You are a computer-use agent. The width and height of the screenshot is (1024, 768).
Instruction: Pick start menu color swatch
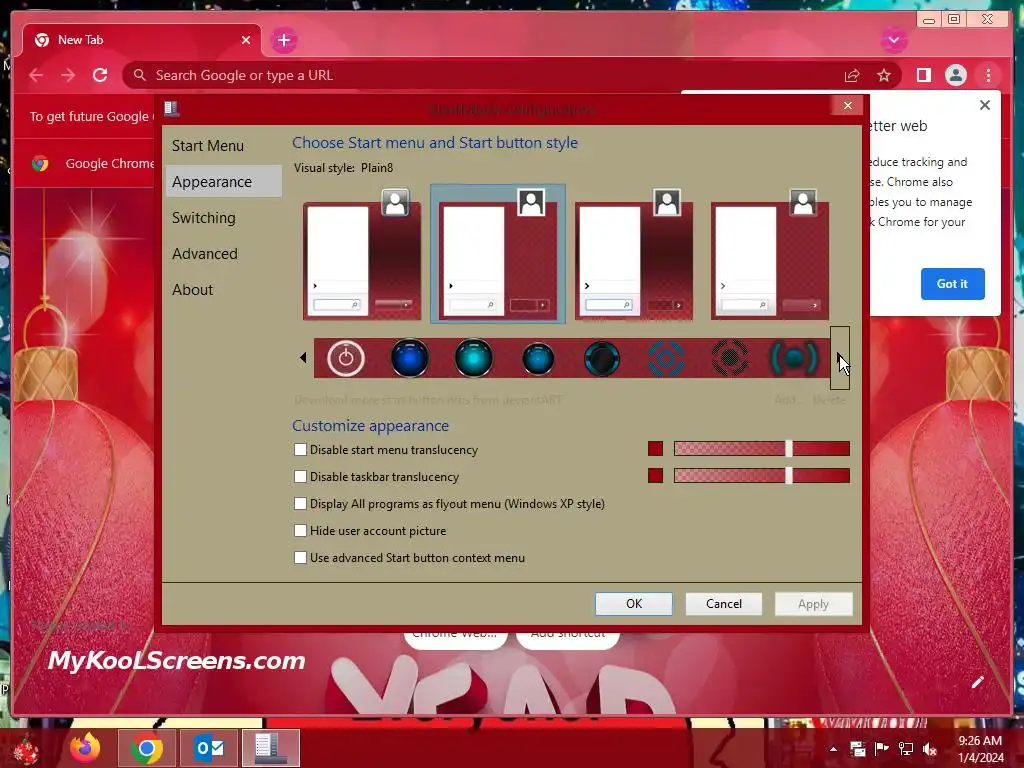point(655,449)
